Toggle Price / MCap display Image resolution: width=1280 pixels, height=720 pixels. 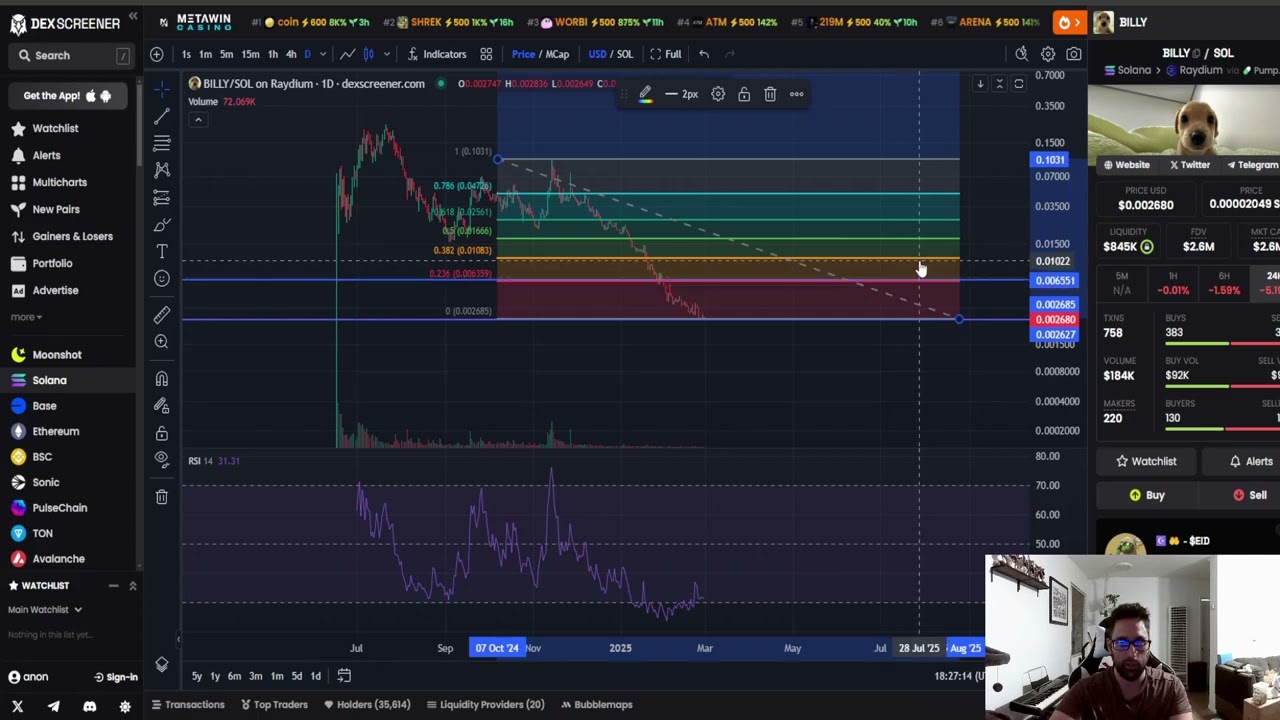pyautogui.click(x=540, y=54)
